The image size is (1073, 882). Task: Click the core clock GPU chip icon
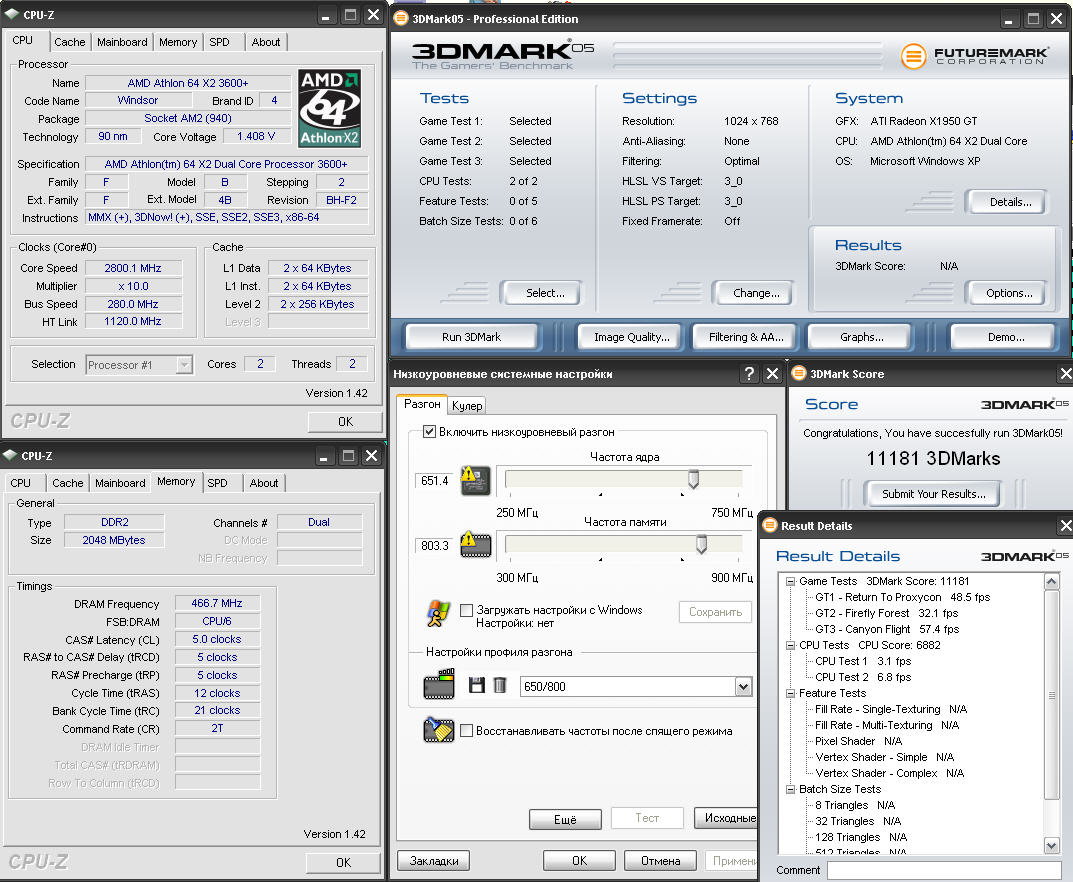(476, 480)
